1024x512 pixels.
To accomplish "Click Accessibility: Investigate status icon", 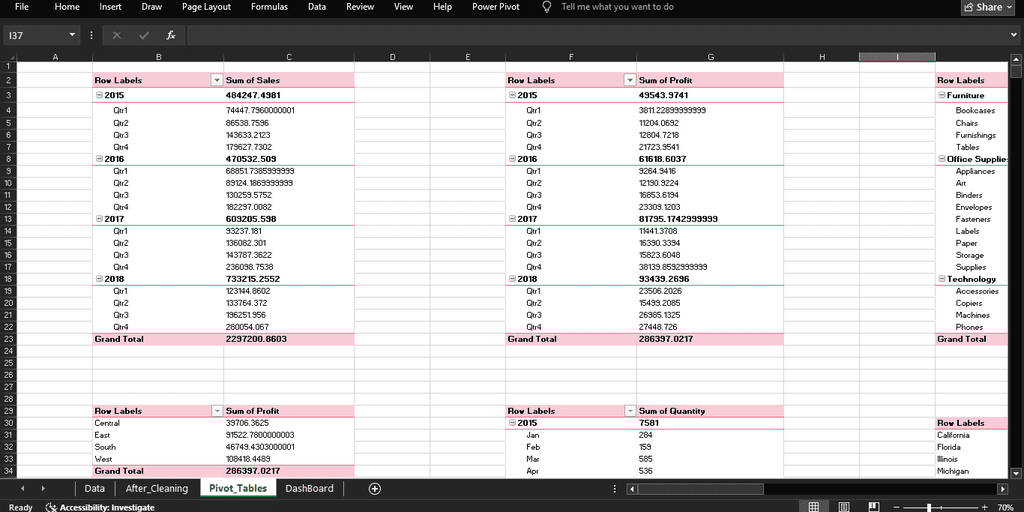I will [x=51, y=507].
